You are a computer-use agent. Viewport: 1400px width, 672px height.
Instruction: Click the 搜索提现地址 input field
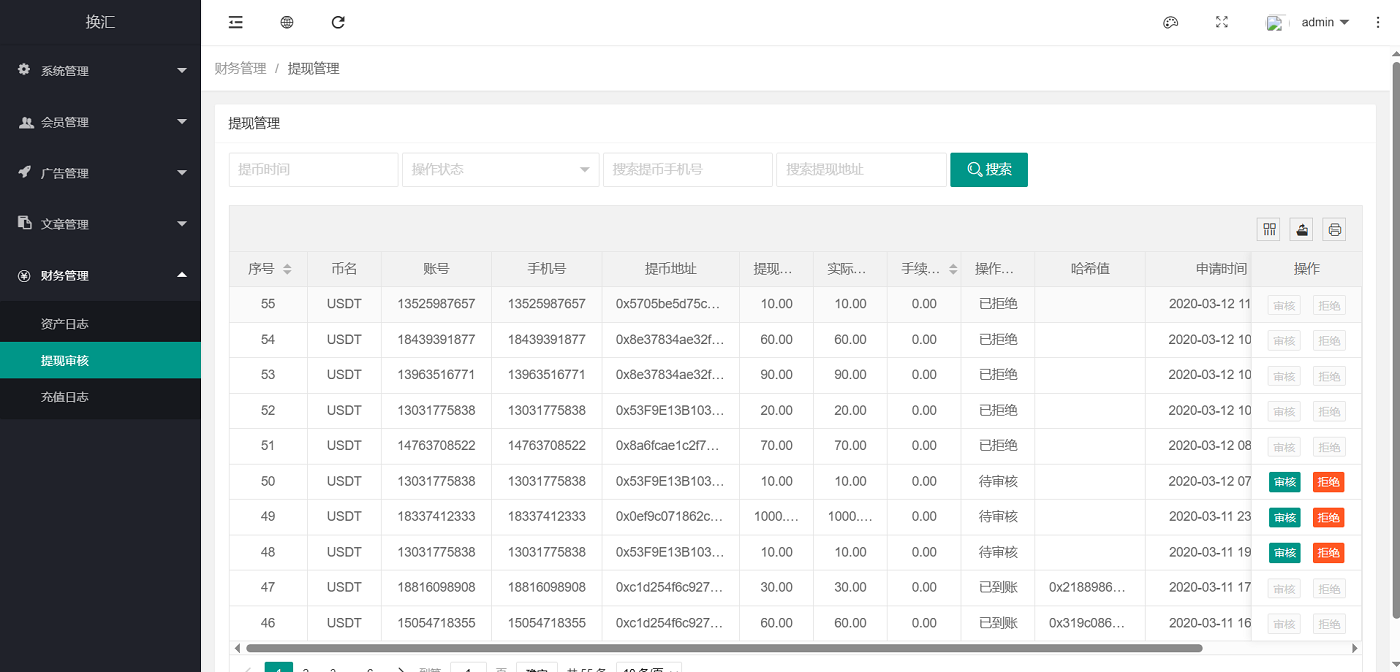click(x=860, y=170)
